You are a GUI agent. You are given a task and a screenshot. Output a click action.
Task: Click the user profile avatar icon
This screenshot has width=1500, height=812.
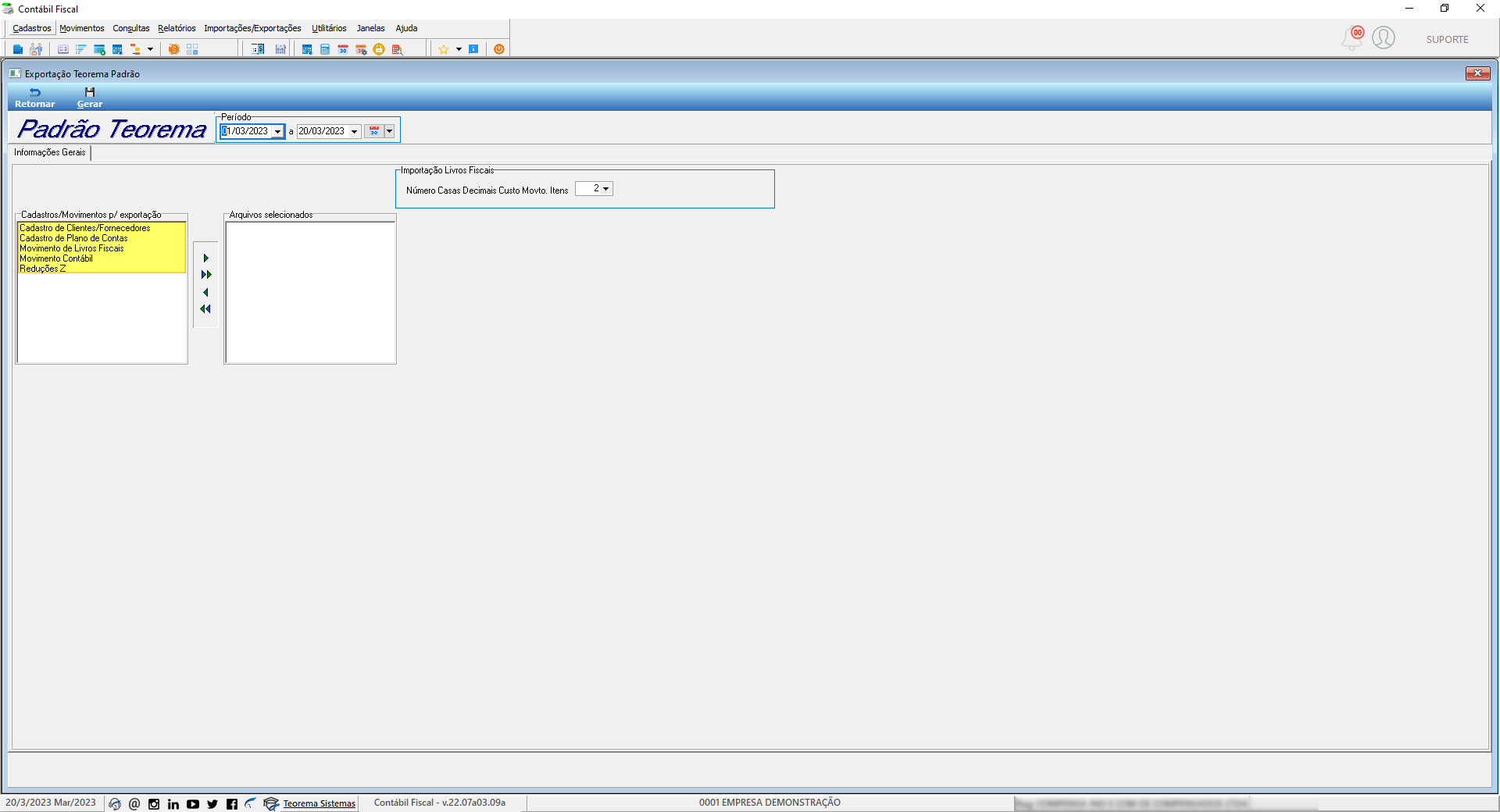point(1384,37)
